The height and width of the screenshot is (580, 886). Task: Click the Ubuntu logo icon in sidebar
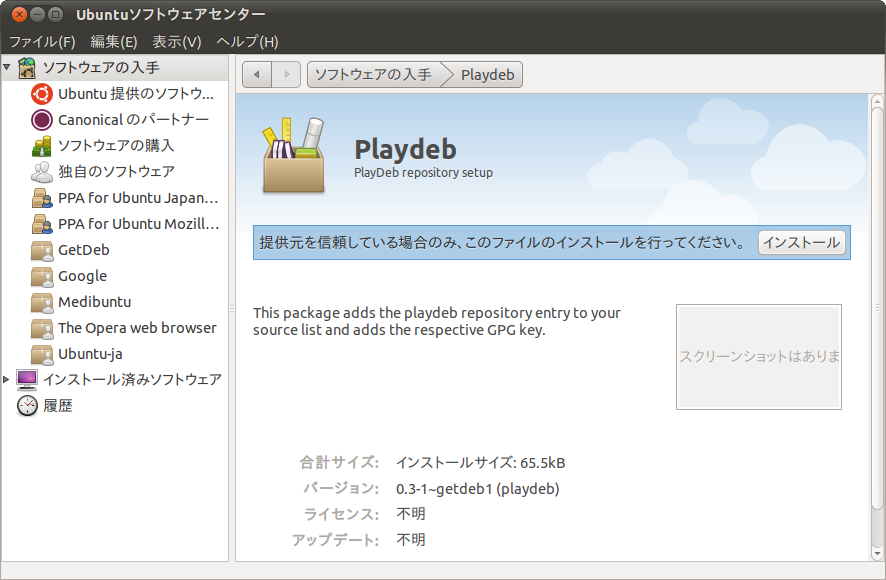(x=42, y=94)
